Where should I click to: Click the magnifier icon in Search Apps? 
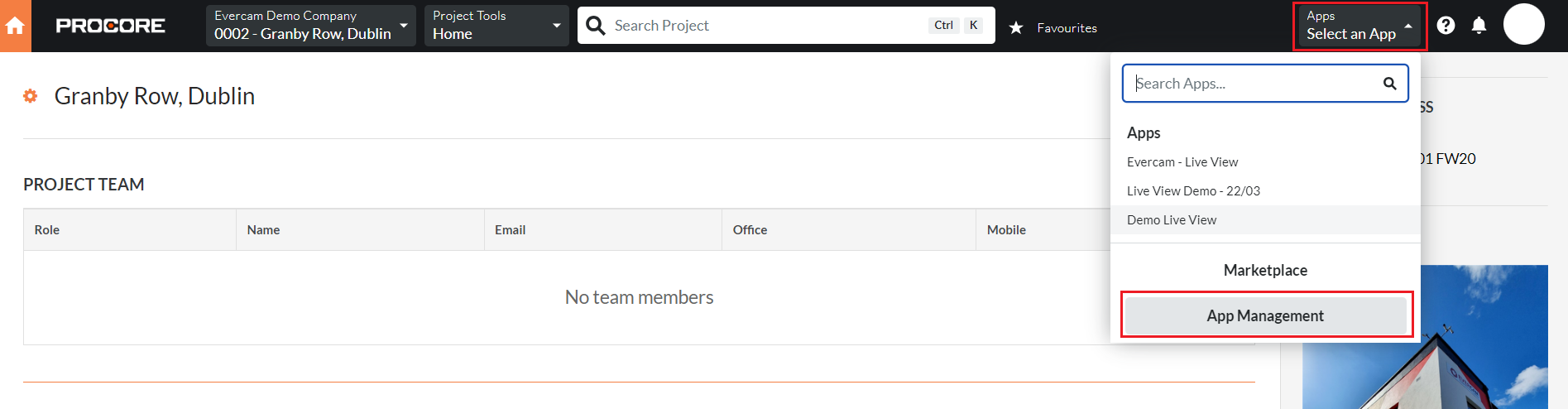(1390, 84)
